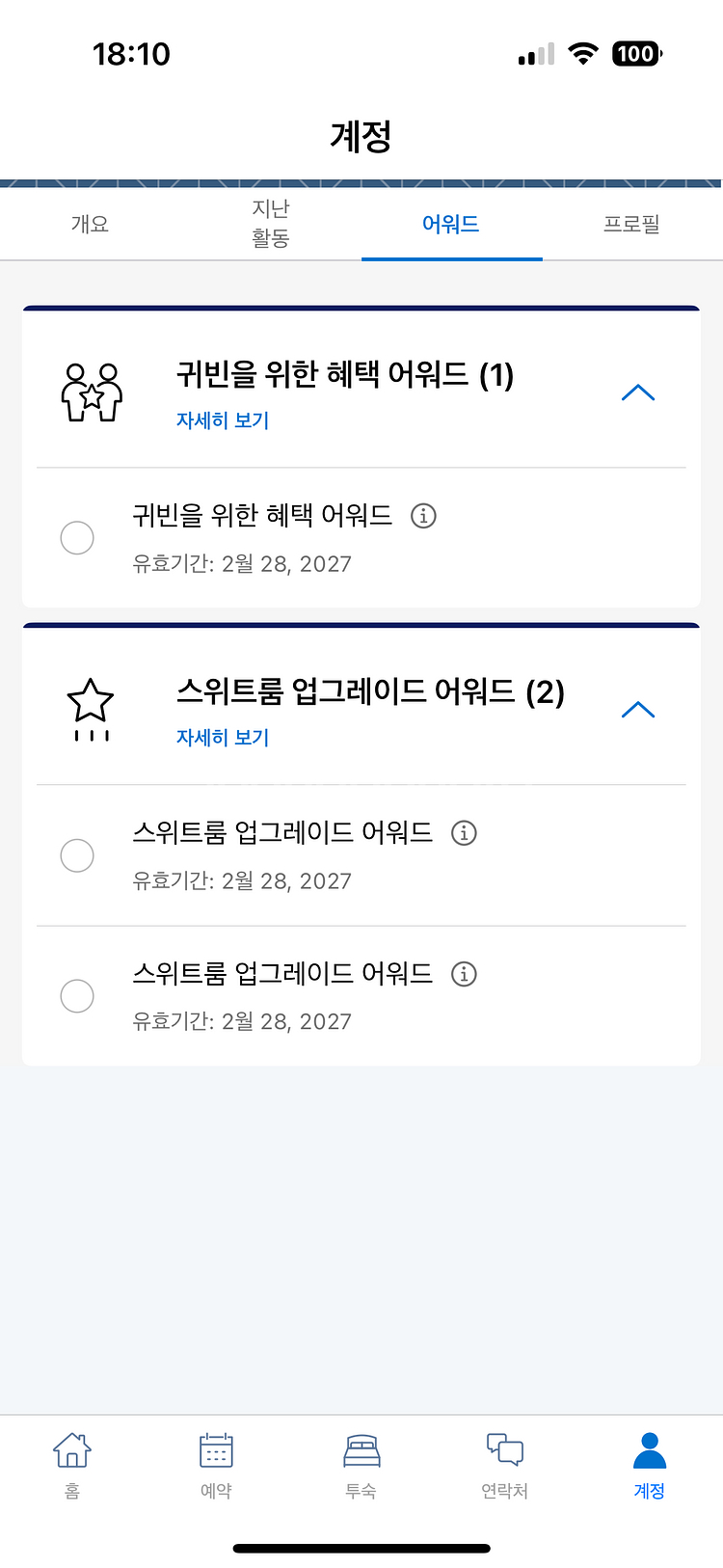Select first 스위트룸 업그레이드 어워드 radio button
Viewport: 723px width, 1568px height.
pos(77,854)
